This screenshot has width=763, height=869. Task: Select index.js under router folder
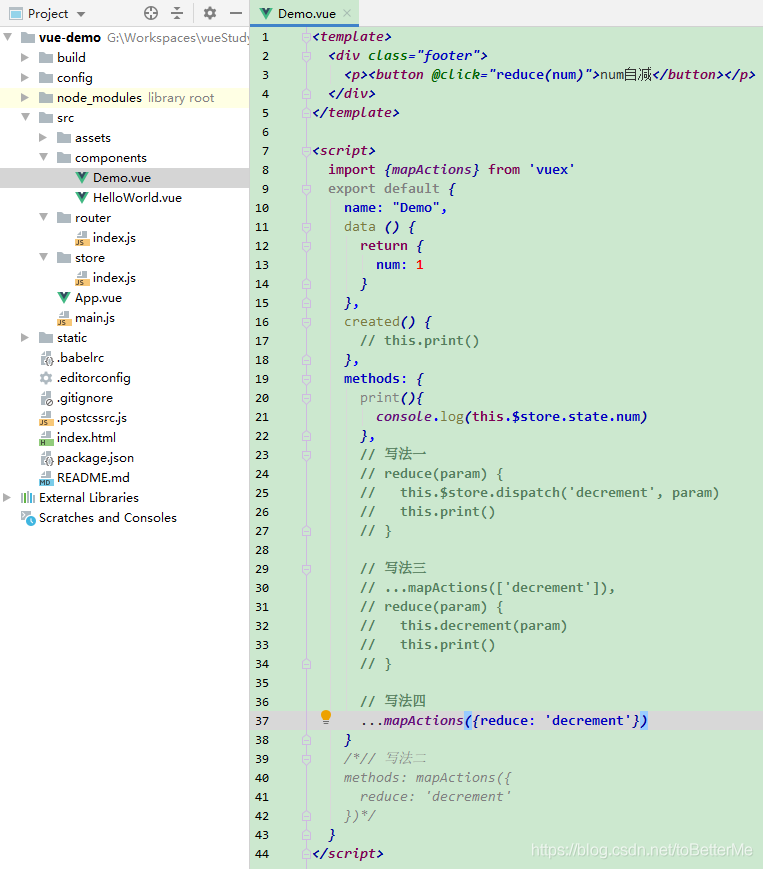pyautogui.click(x=114, y=238)
